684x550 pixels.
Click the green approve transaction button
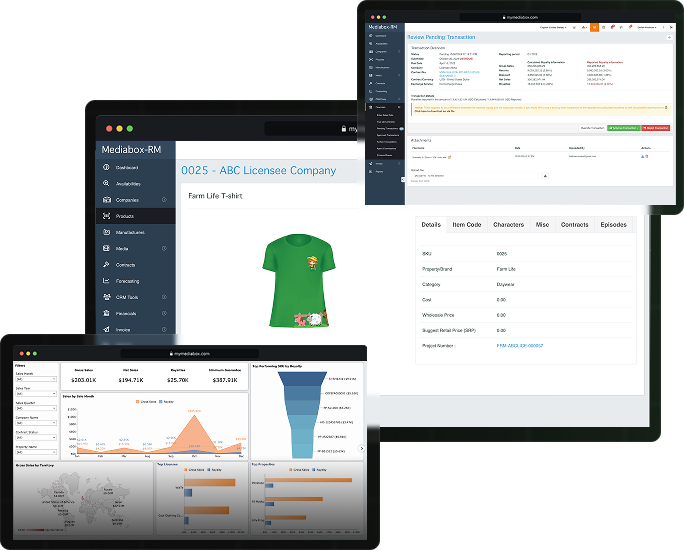[624, 128]
